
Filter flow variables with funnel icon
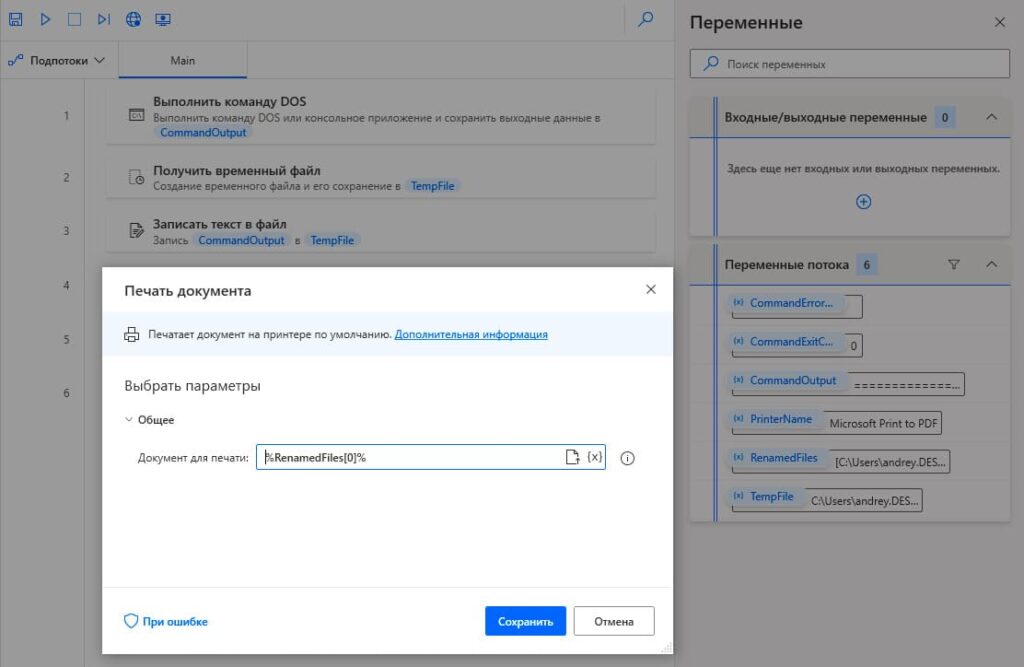click(x=953, y=265)
